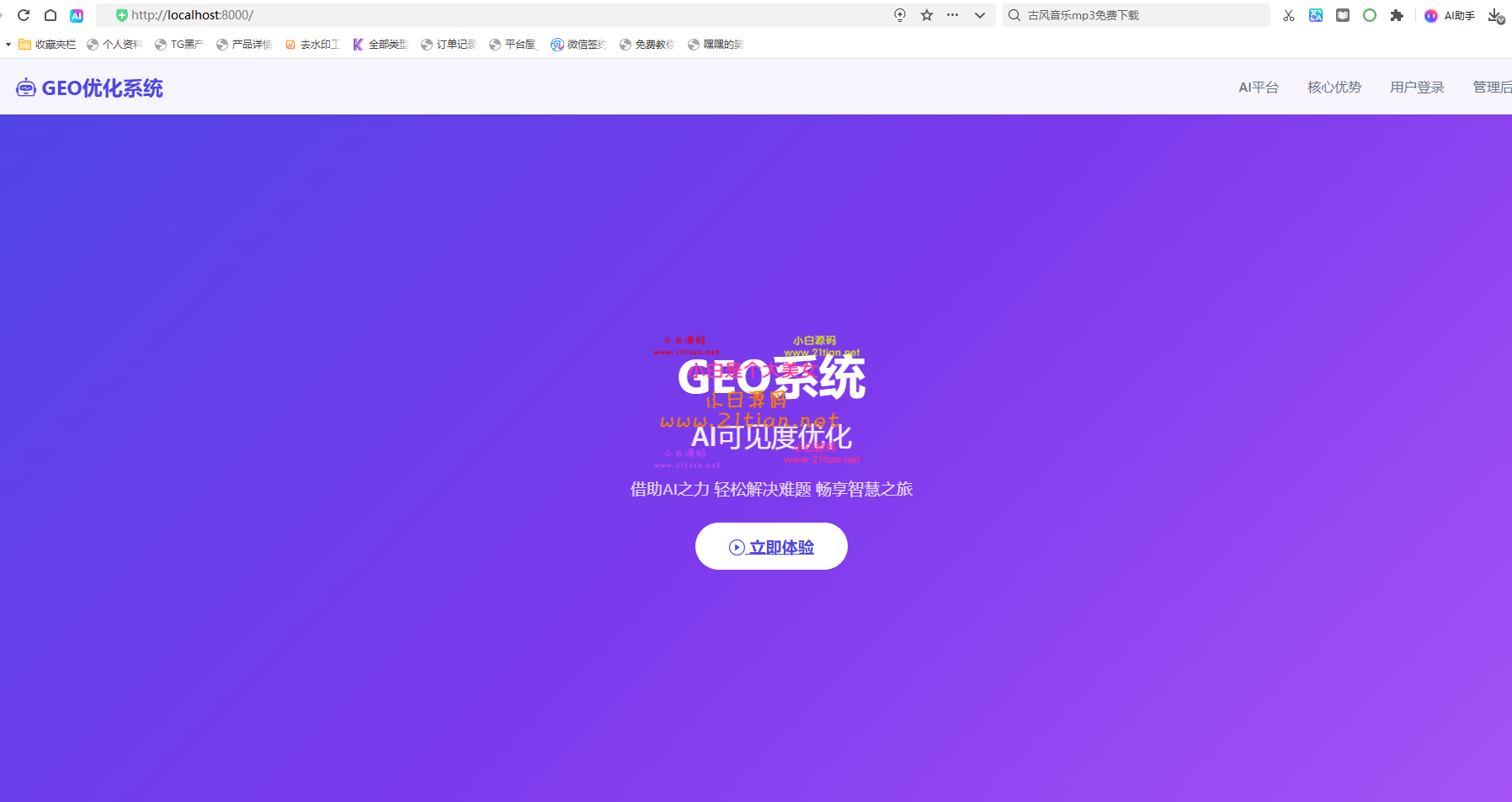Click the green shield security icon
The width and height of the screenshot is (1512, 802).
[121, 15]
